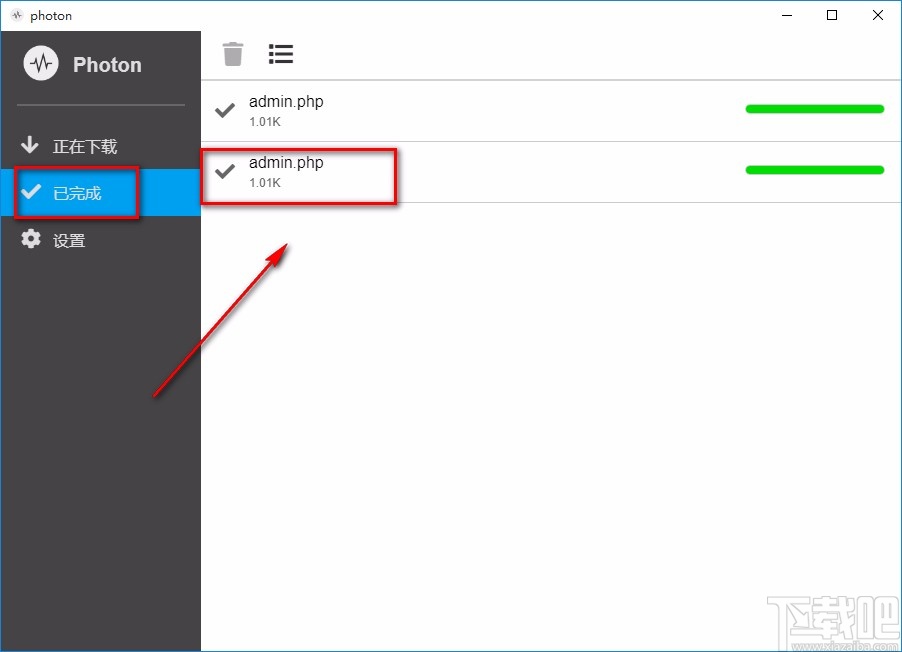Close the photon window
This screenshot has width=902, height=652.
877,16
